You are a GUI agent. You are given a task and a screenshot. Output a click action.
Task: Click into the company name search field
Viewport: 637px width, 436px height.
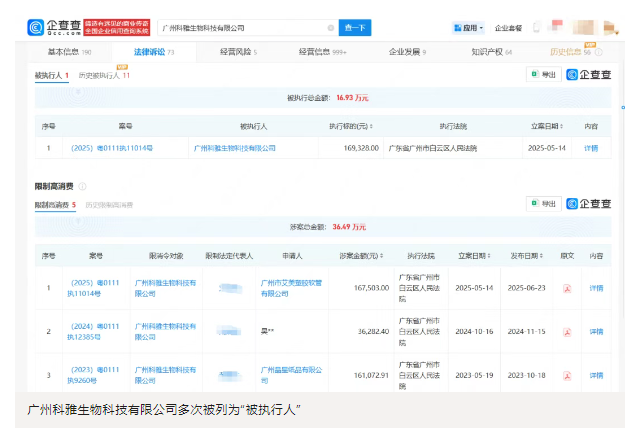[x=240, y=28]
